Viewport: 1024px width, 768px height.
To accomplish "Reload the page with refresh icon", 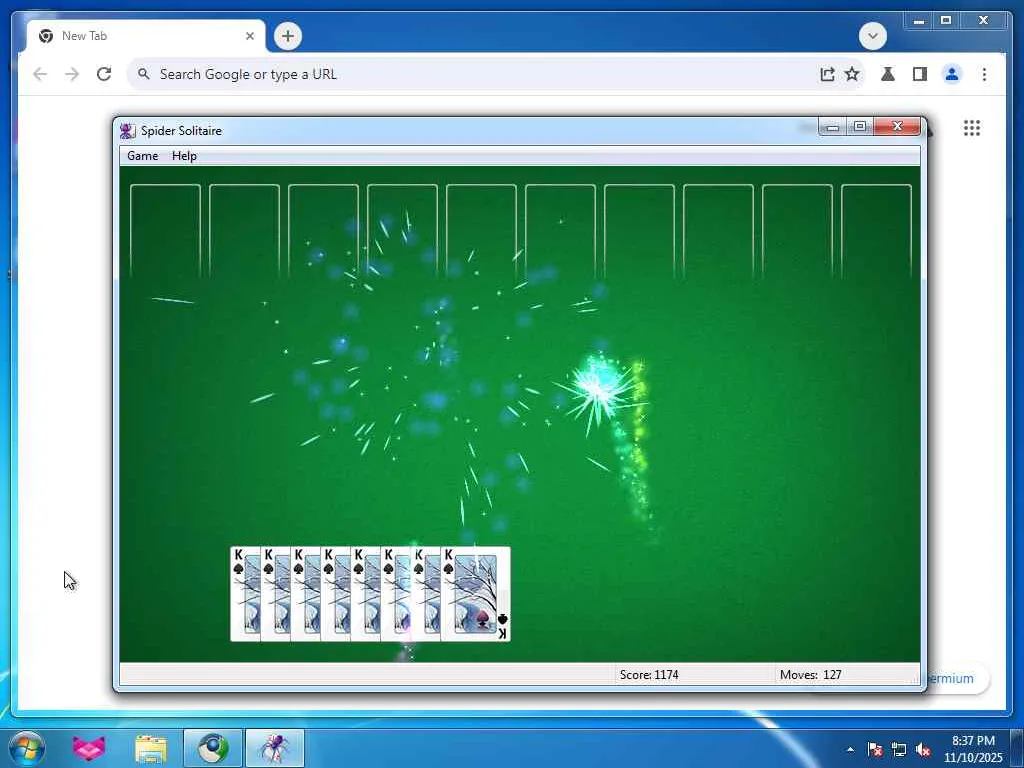I will point(104,74).
